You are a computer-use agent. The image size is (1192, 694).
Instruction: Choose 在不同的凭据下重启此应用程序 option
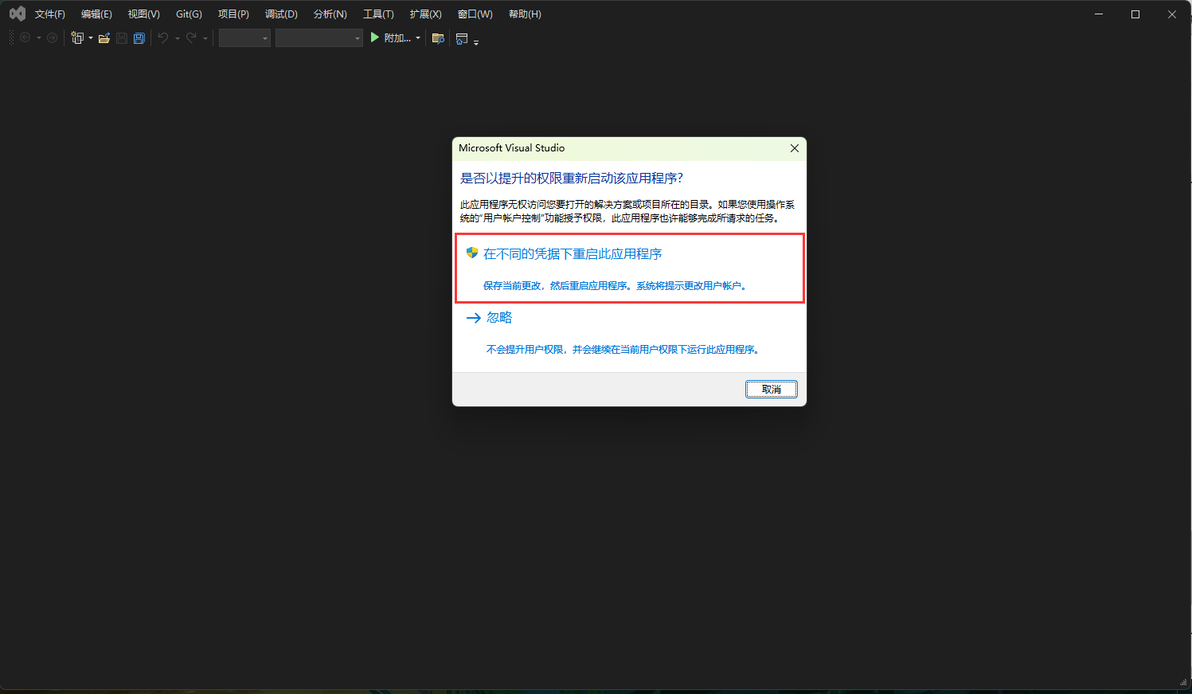click(x=629, y=268)
